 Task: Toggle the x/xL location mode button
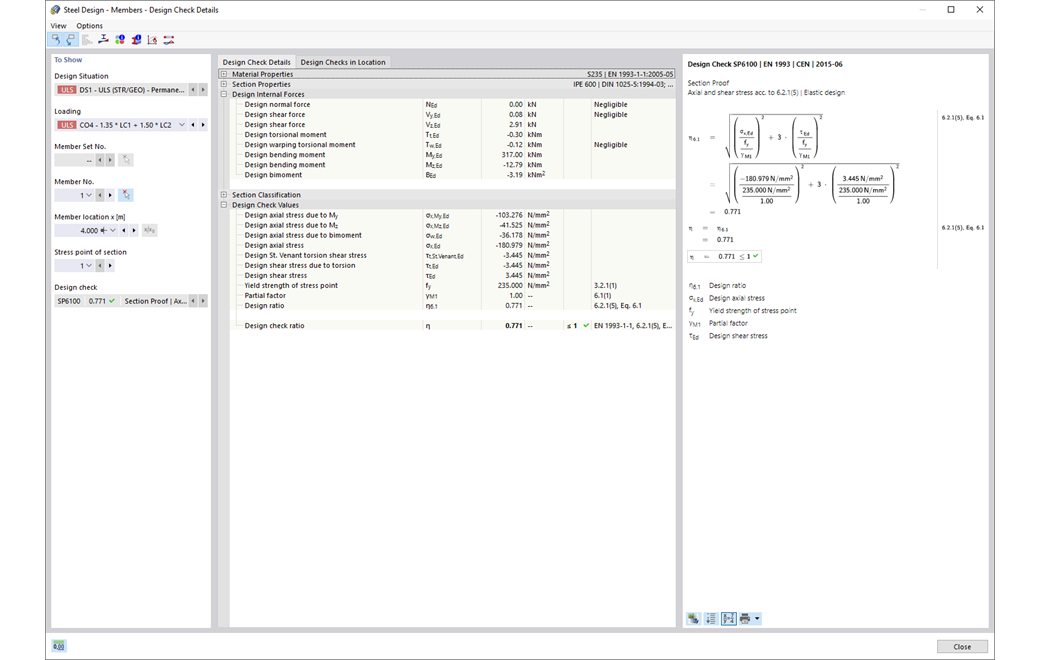(x=149, y=230)
